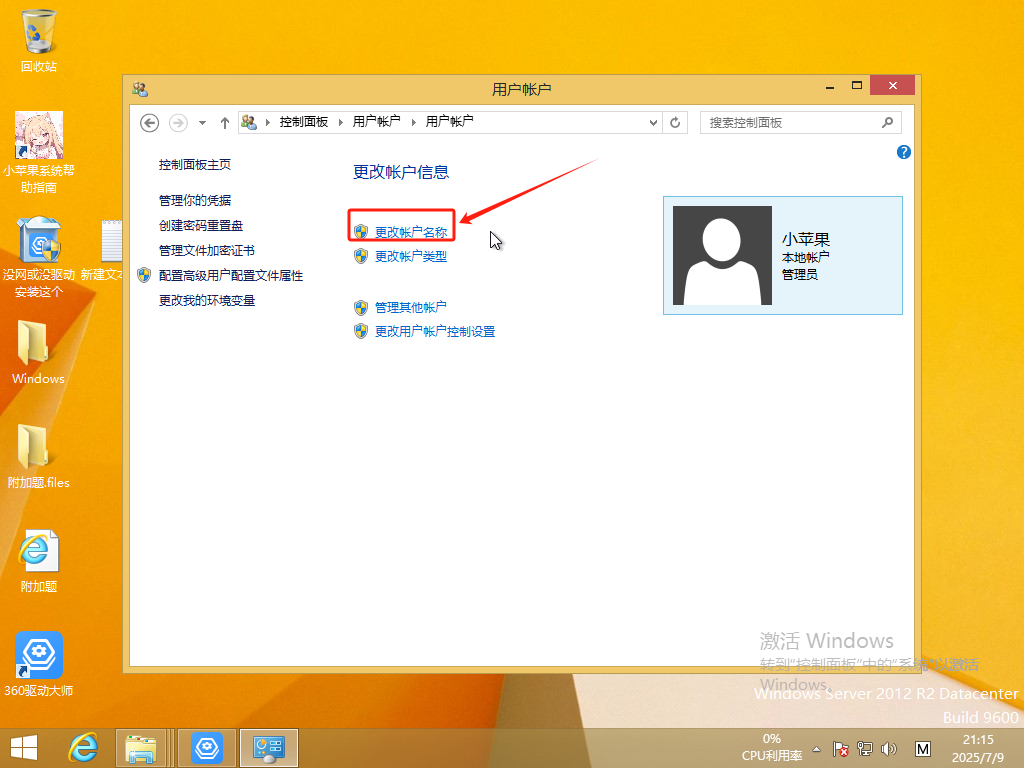Open 创建密码重置盘 link
Viewport: 1024px width, 768px height.
tap(200, 225)
